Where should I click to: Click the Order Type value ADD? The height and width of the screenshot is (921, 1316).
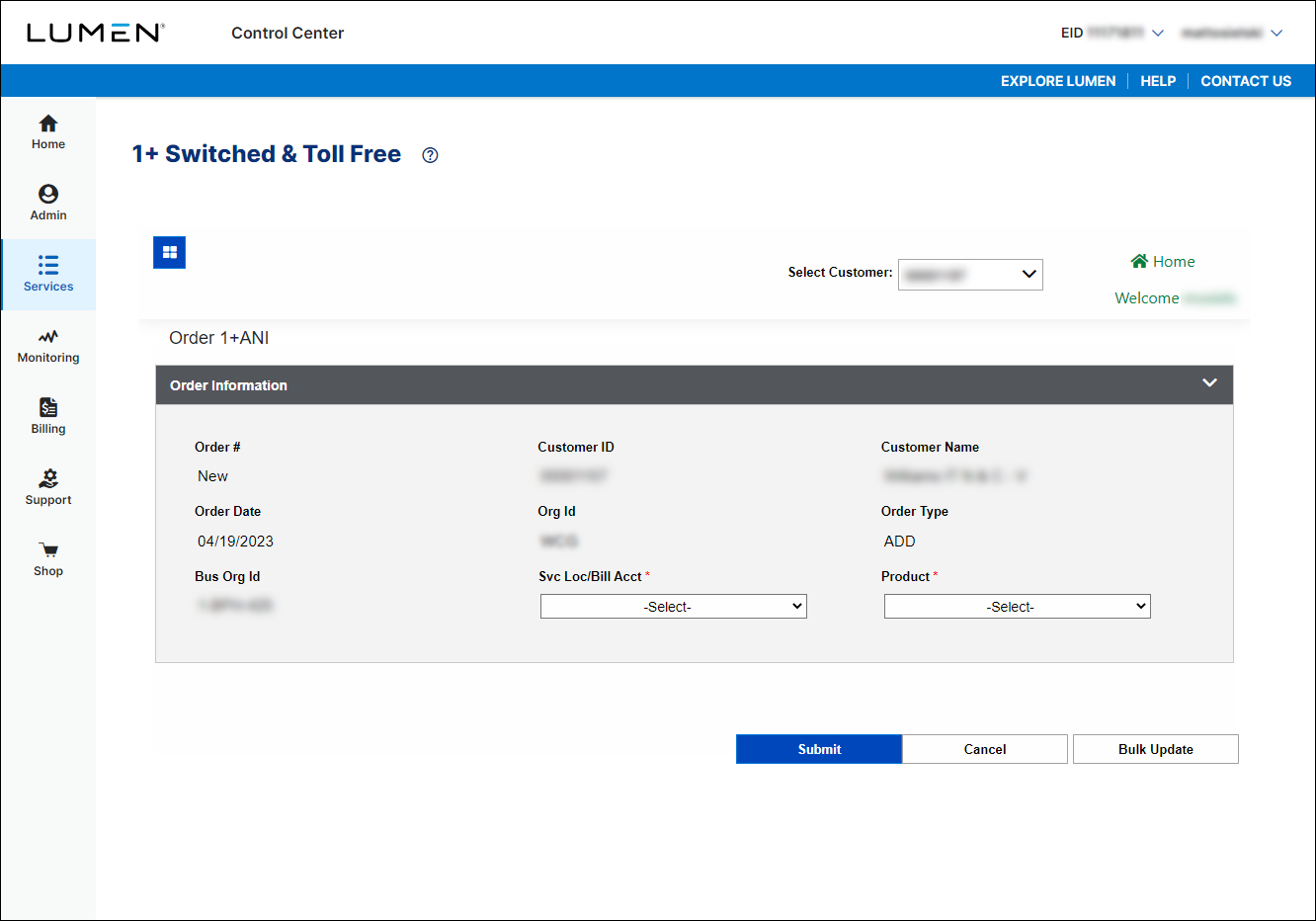click(x=900, y=542)
